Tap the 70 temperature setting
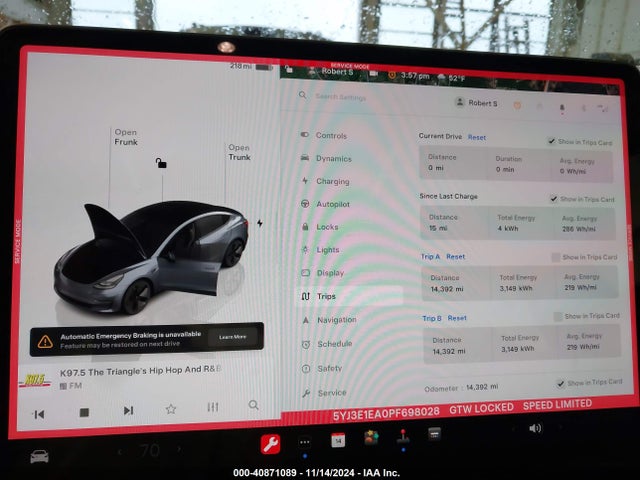Image resolution: width=640 pixels, height=480 pixels. pos(149,450)
